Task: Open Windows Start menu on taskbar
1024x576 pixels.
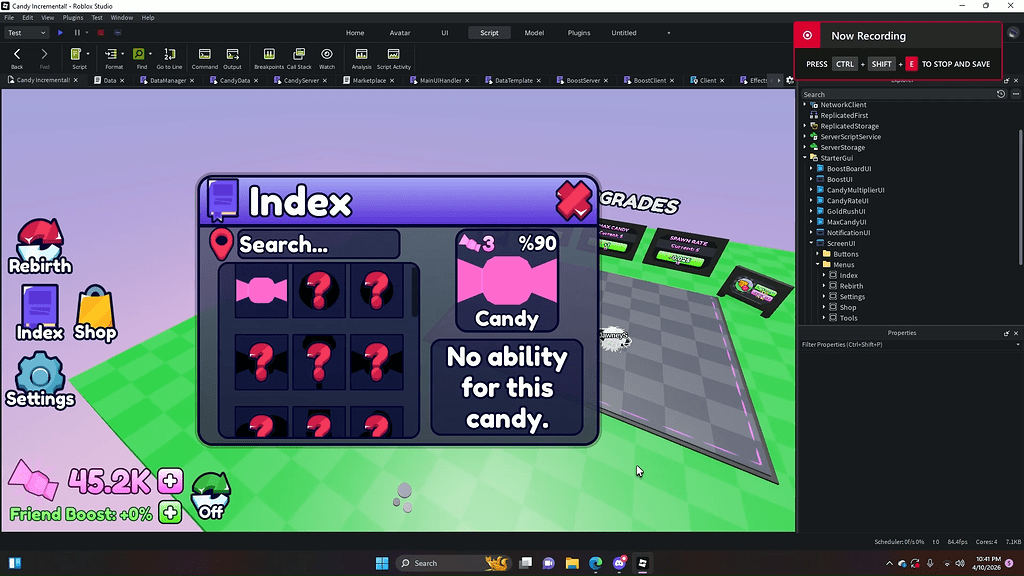Action: (382, 563)
